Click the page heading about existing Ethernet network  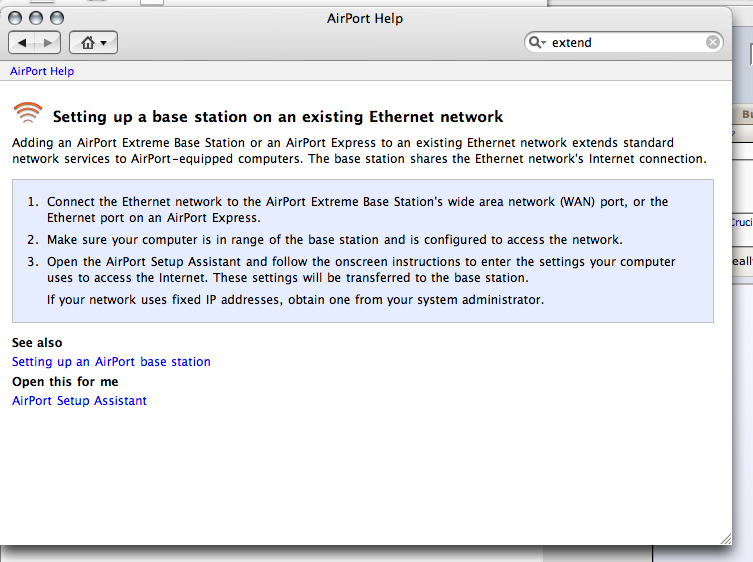tap(278, 117)
